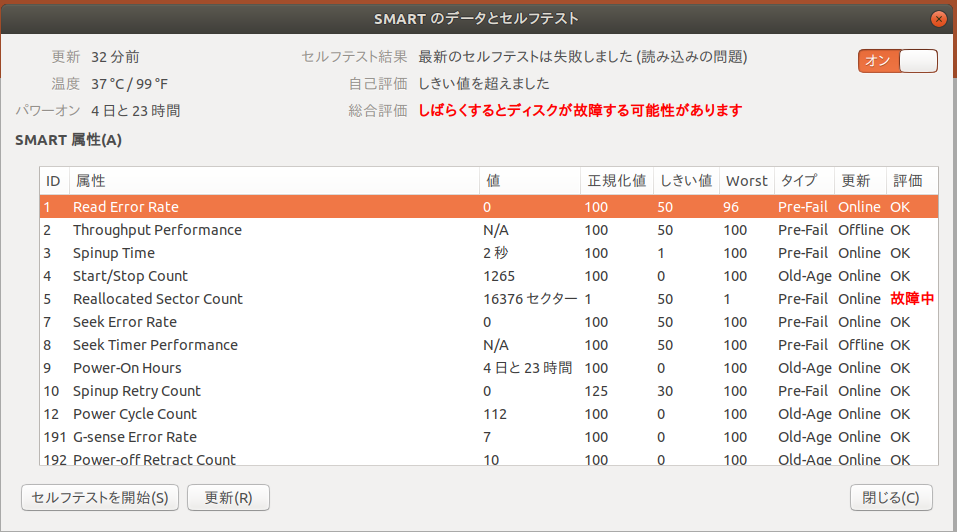957x532 pixels.
Task: Click the 正規化値 column header
Action: point(617,181)
